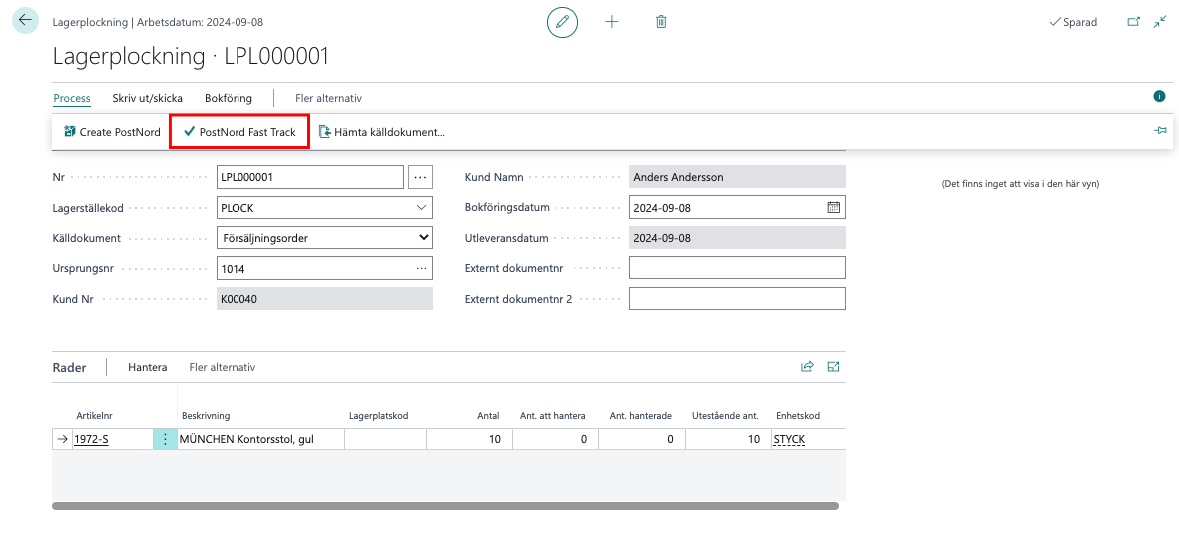This screenshot has height=550, width=1179.
Task: Click the trash can delete icon
Action: [x=661, y=22]
